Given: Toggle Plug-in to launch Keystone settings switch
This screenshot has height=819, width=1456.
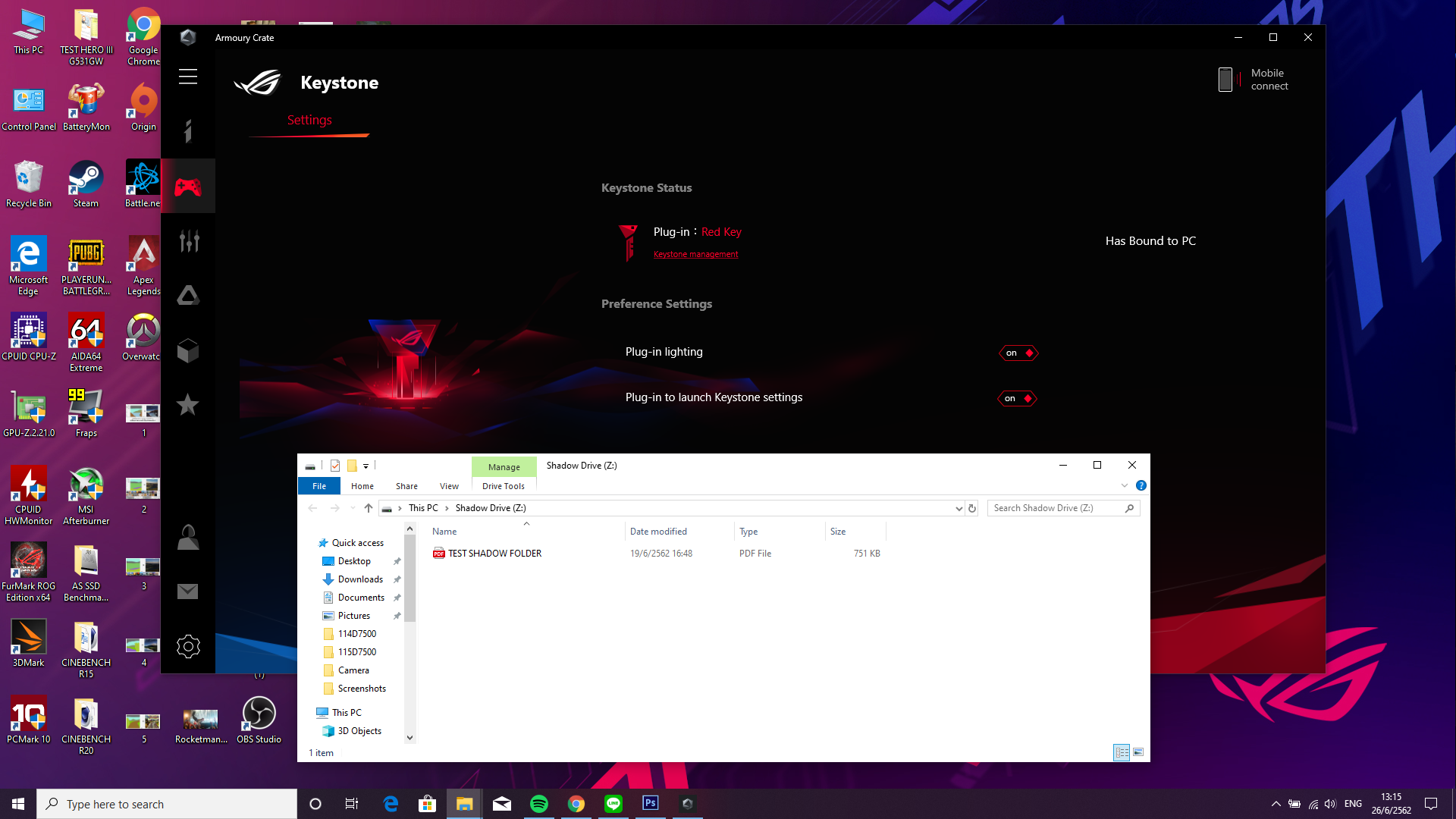Looking at the screenshot, I should point(1017,398).
